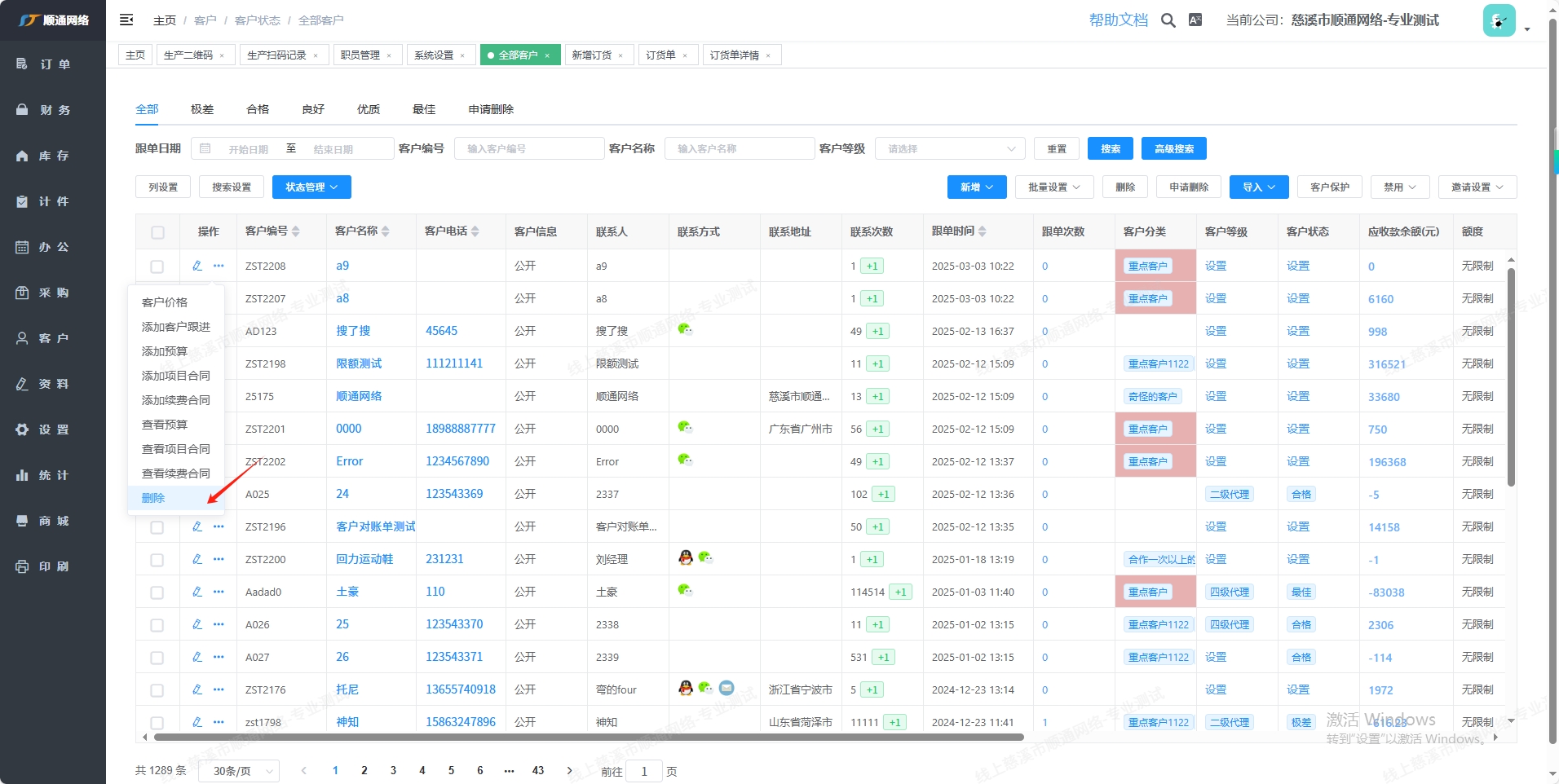Image resolution: width=1559 pixels, height=784 pixels.
Task: Click the 重置 button
Action: (1057, 148)
